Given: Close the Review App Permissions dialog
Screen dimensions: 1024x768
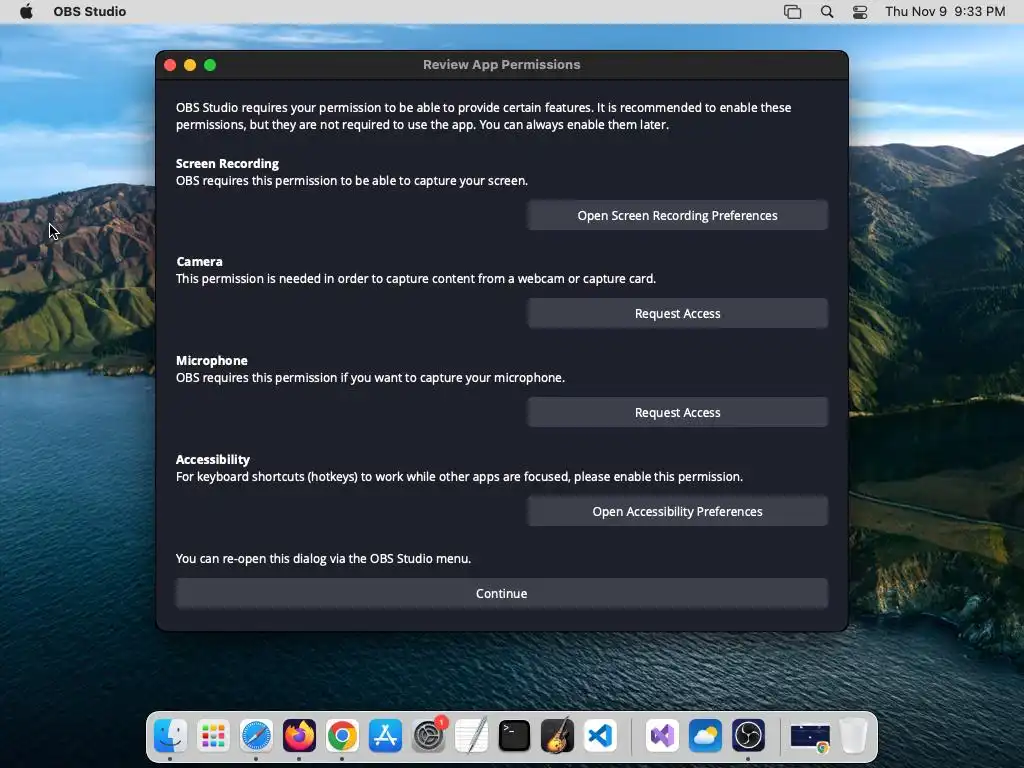Looking at the screenshot, I should click(x=170, y=65).
